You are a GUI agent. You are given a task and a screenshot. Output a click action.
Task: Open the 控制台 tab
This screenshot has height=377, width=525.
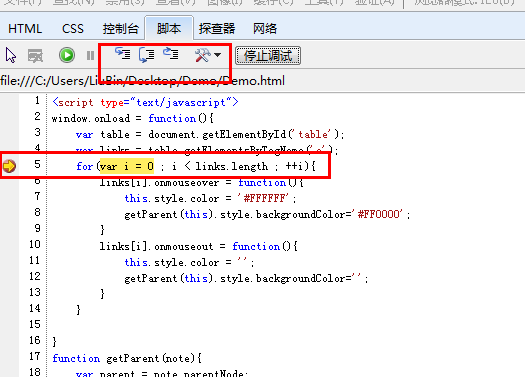click(121, 29)
